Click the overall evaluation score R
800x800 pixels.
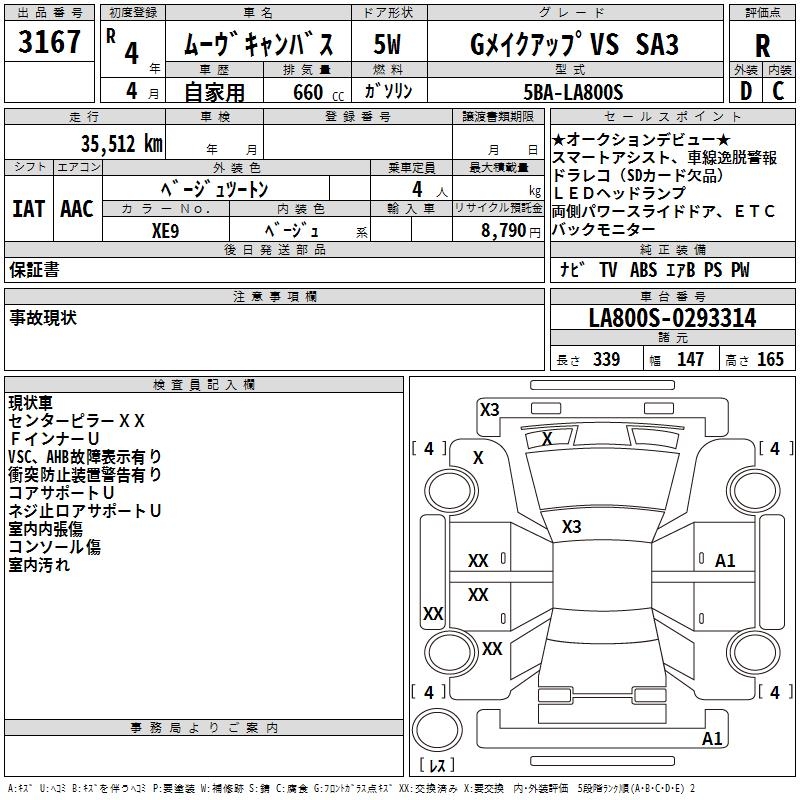coord(762,46)
